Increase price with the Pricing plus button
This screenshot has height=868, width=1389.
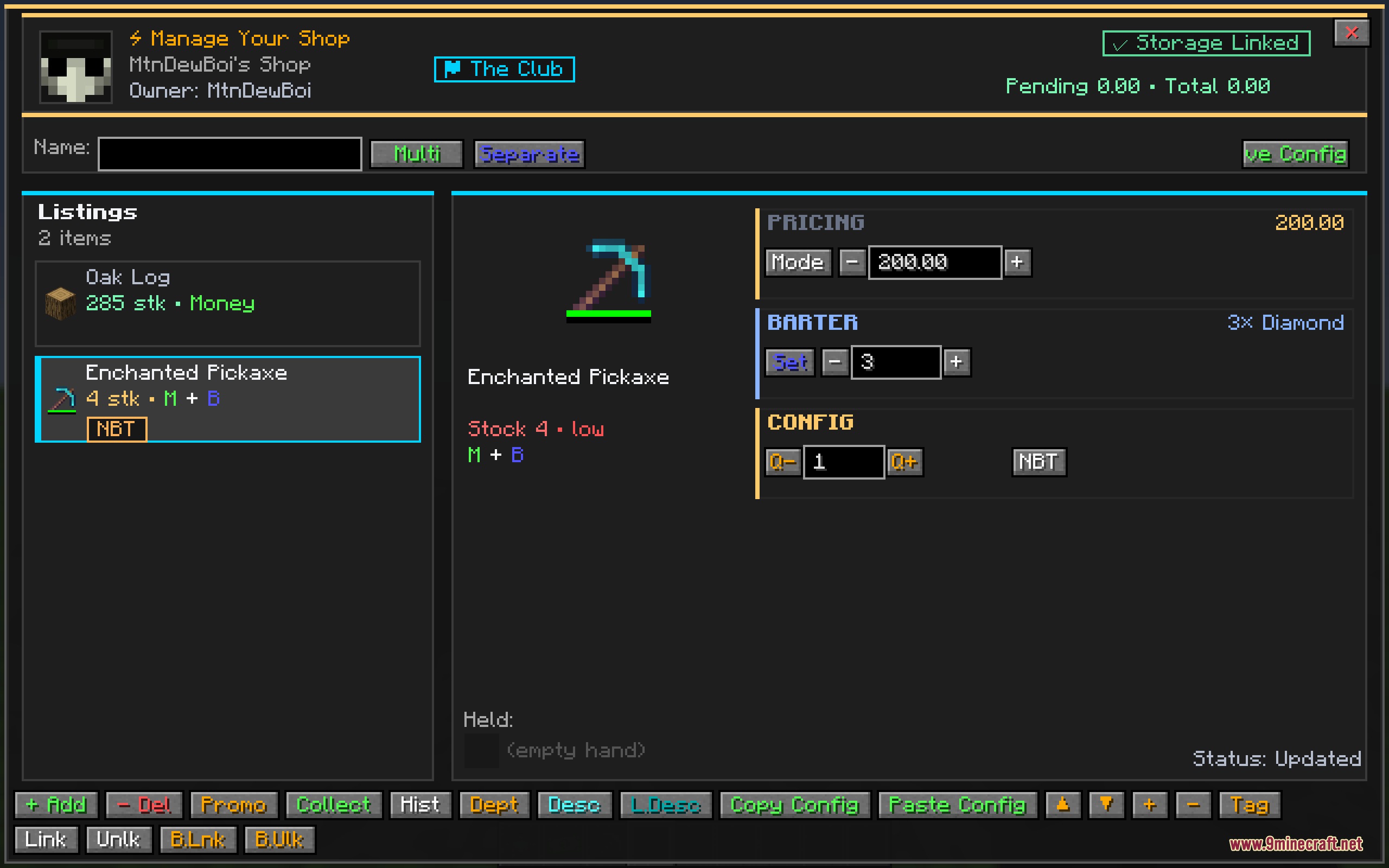click(x=1018, y=263)
